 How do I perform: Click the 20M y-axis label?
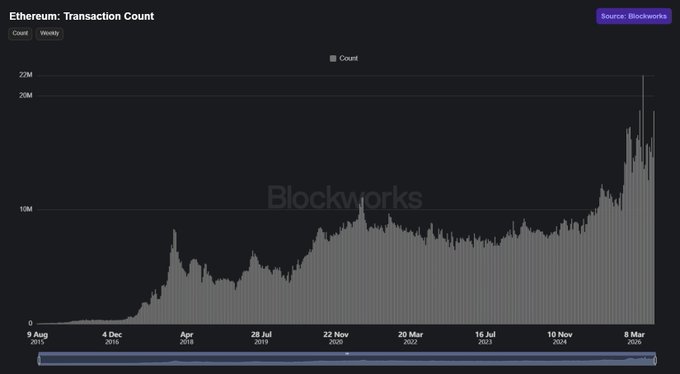point(26,95)
